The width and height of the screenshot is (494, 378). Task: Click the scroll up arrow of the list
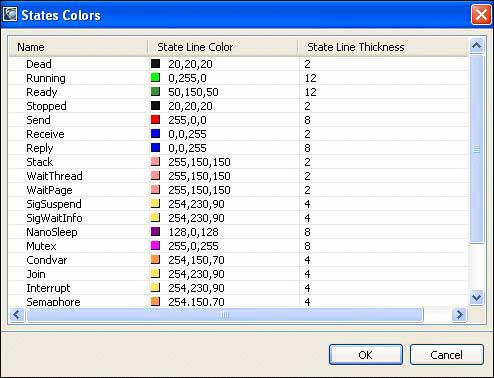[x=477, y=45]
